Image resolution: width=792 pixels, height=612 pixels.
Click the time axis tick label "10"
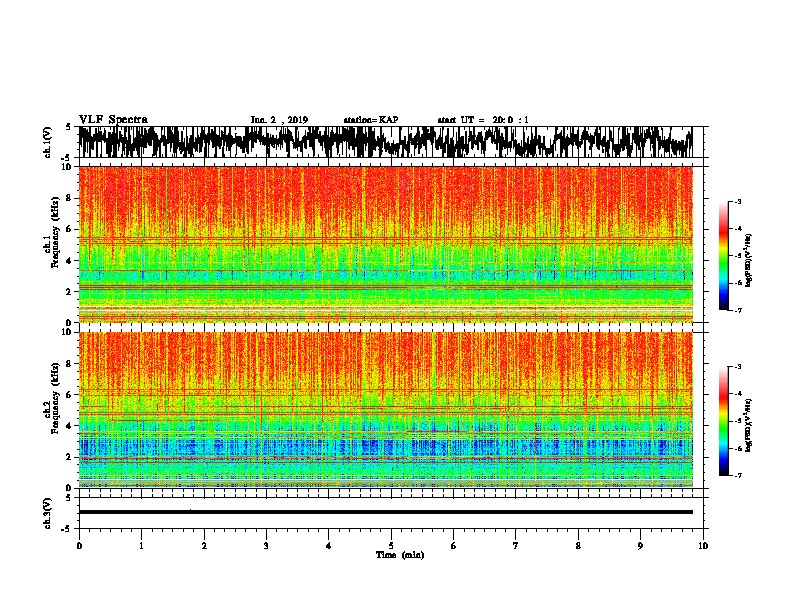[703, 546]
